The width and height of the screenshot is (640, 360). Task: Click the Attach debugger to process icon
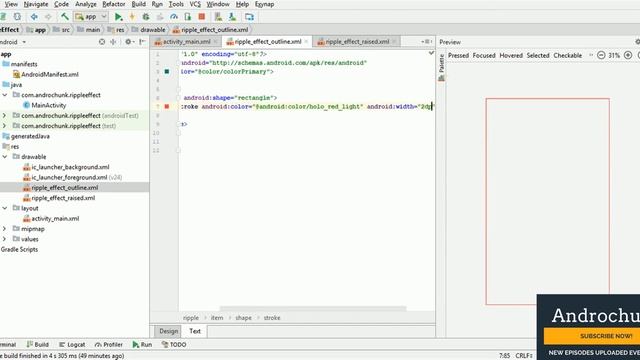click(188, 17)
